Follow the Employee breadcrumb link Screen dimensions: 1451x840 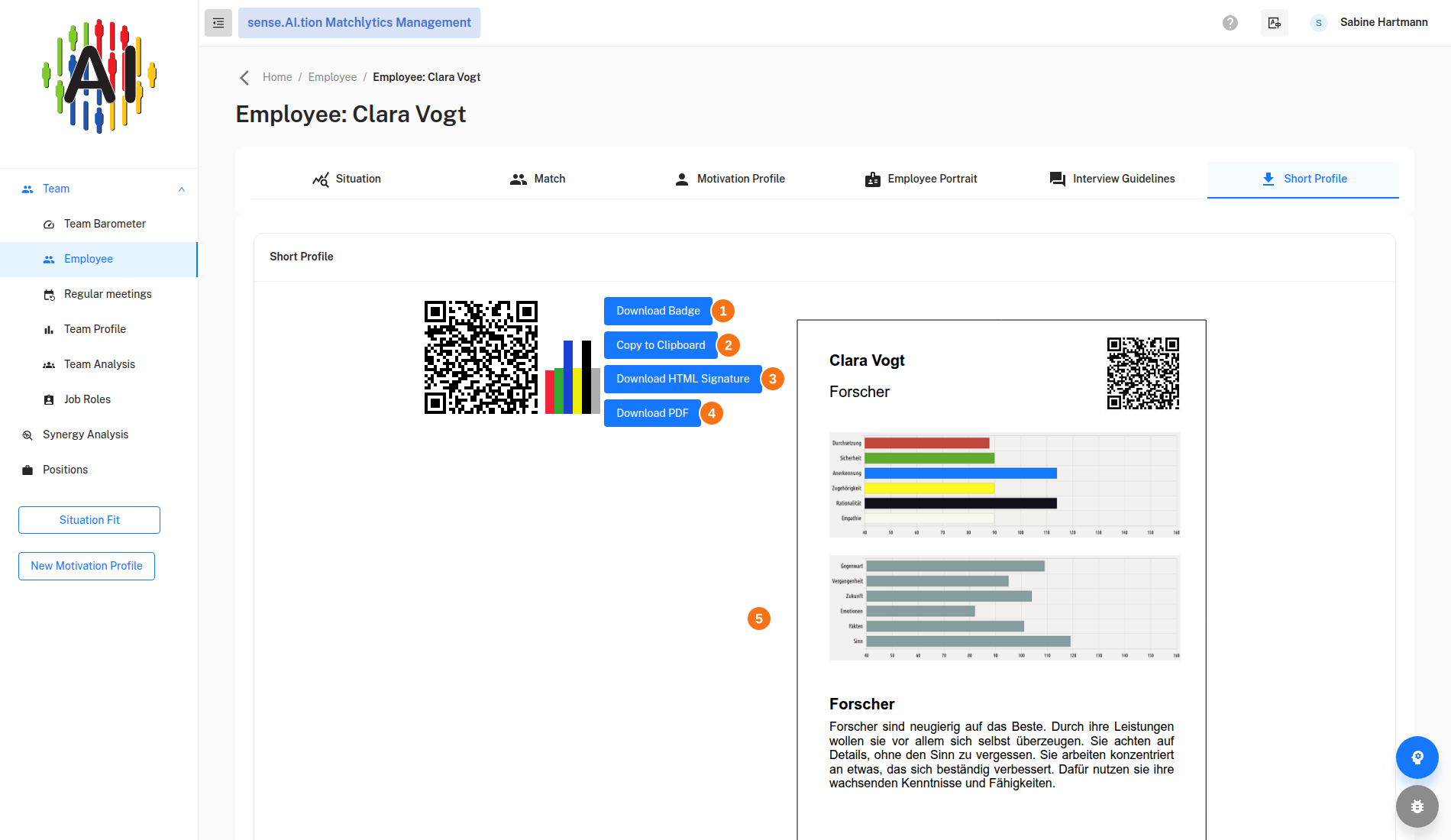pos(332,77)
